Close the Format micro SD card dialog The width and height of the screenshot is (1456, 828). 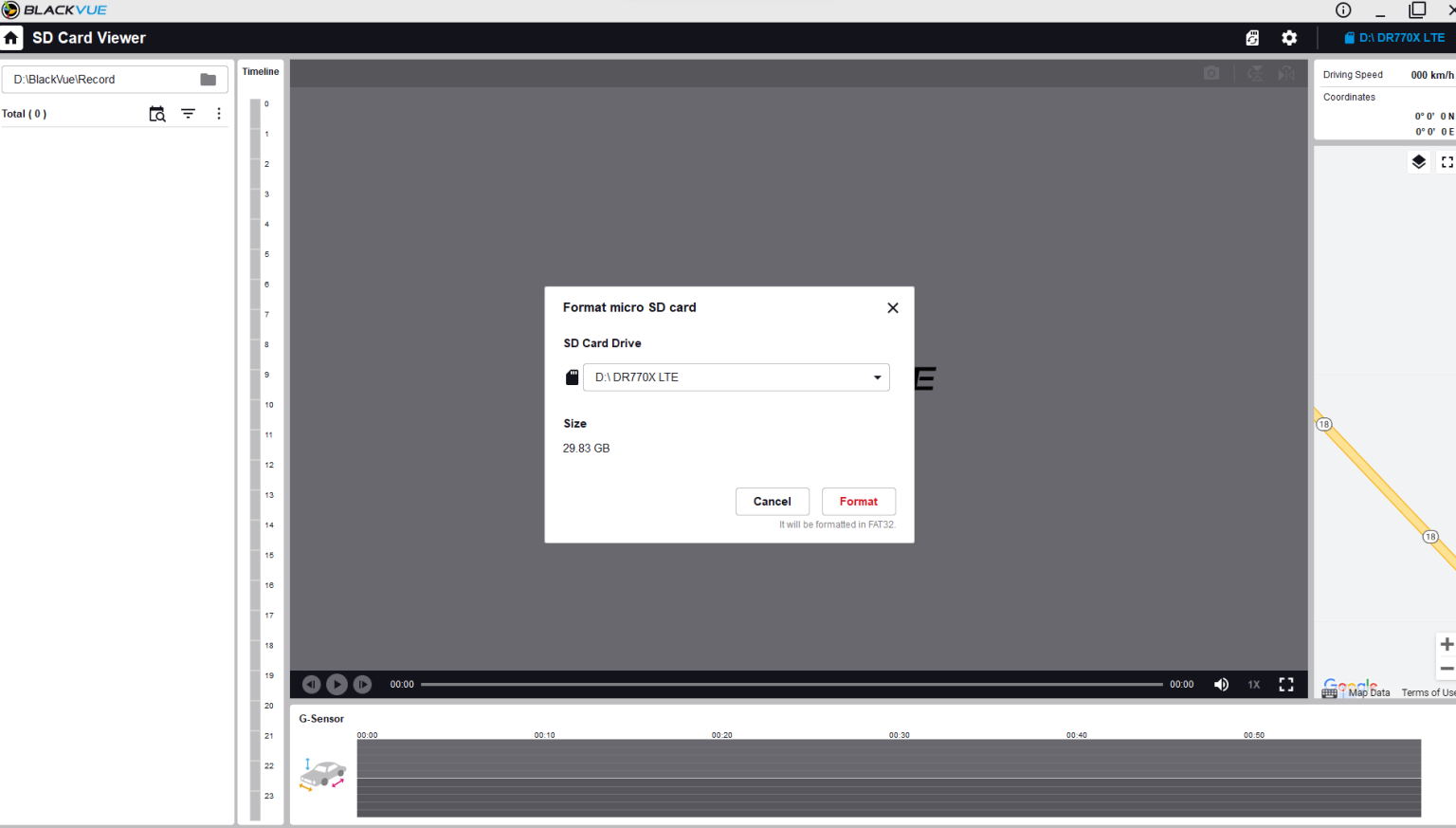[892, 308]
